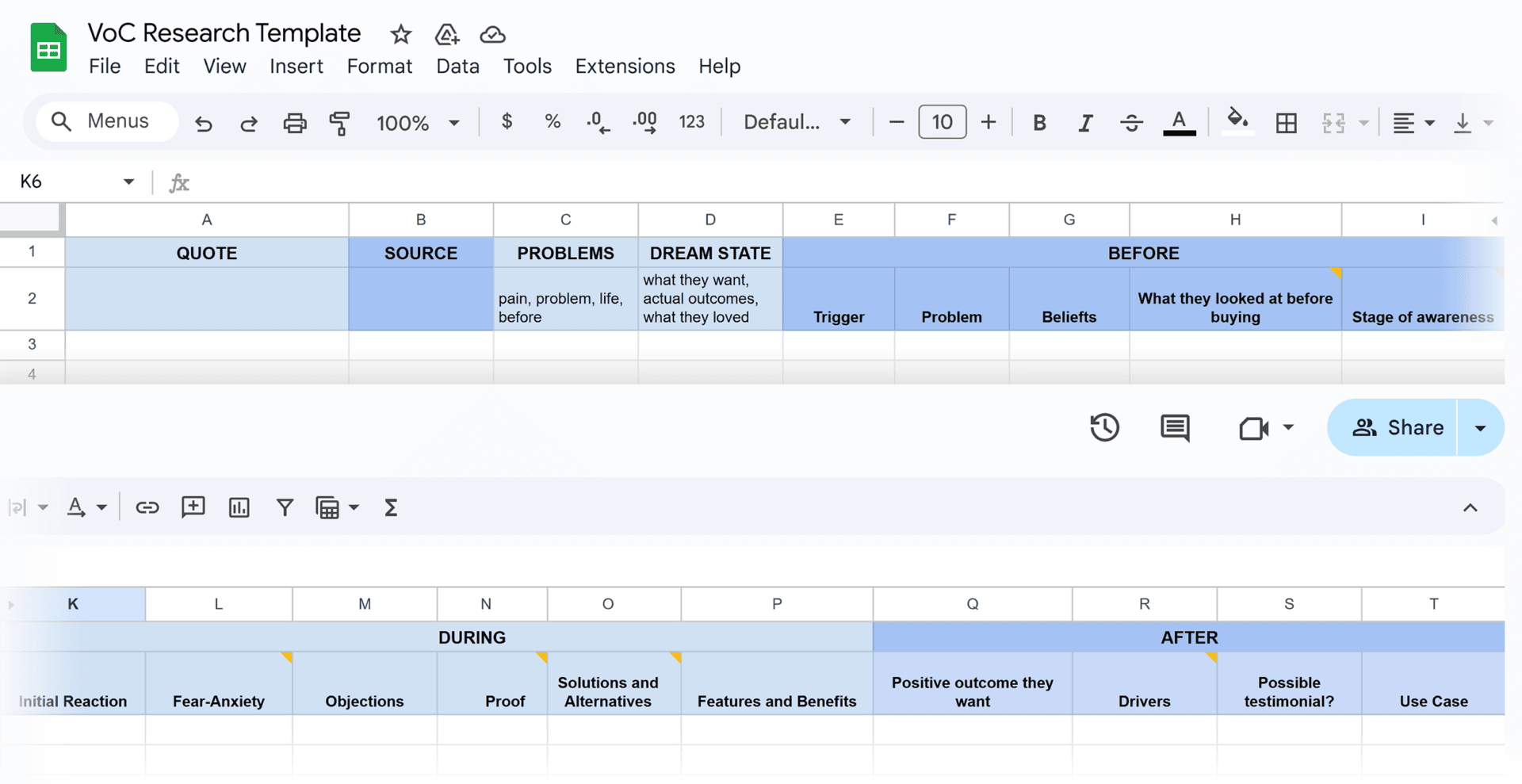
Task: Open the Extensions menu
Action: click(x=625, y=67)
